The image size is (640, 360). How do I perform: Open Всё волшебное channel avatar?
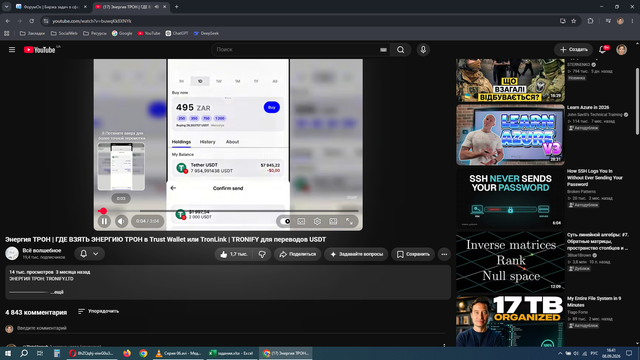(12, 253)
